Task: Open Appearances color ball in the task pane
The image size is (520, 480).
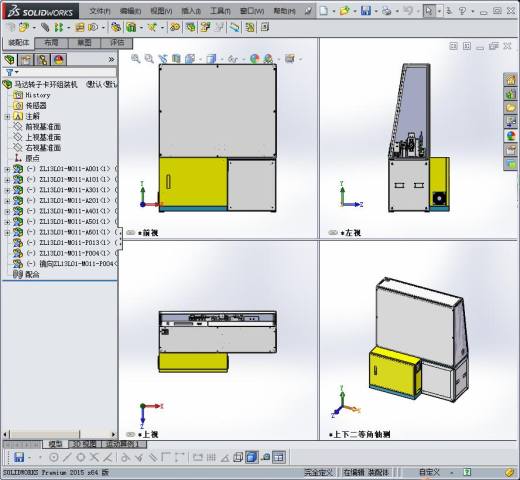Action: 511,136
